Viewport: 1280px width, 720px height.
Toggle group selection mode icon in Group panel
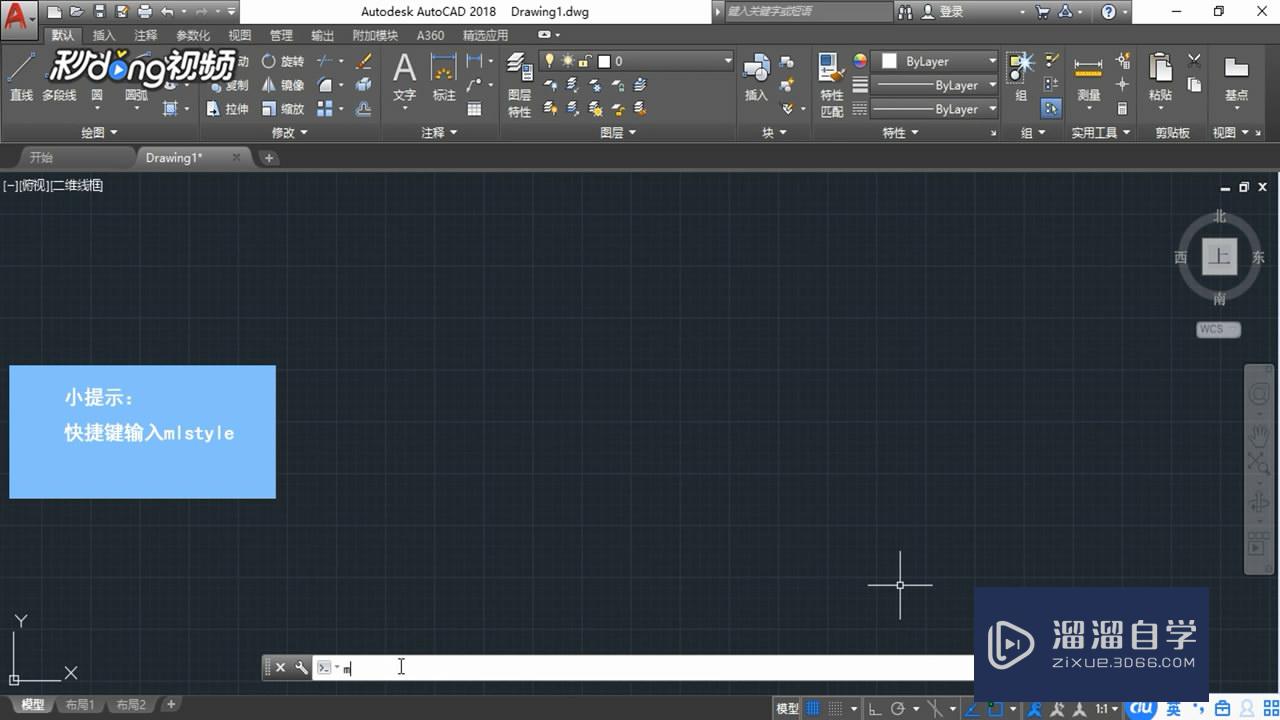[x=1051, y=109]
